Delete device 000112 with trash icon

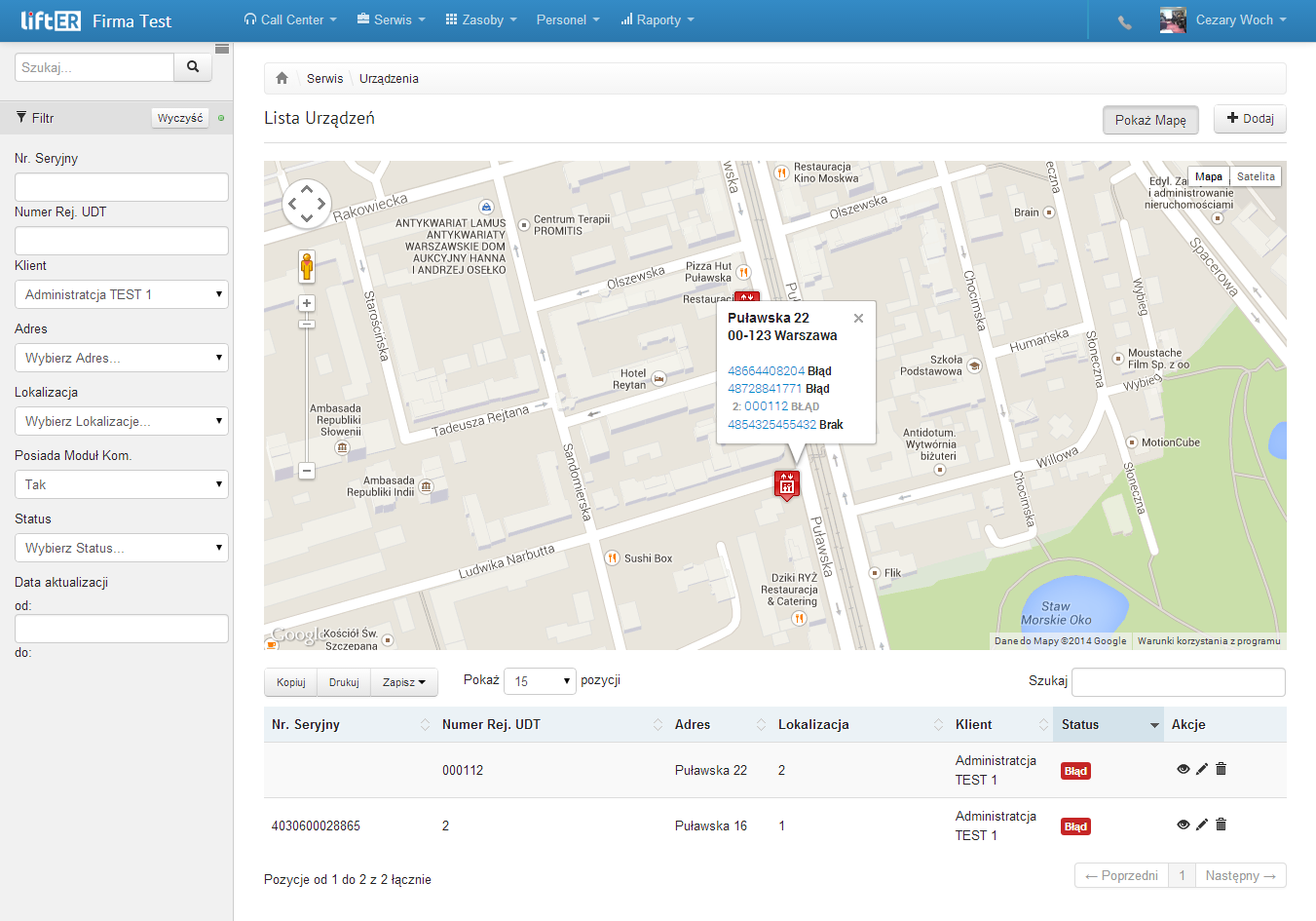click(x=1221, y=769)
